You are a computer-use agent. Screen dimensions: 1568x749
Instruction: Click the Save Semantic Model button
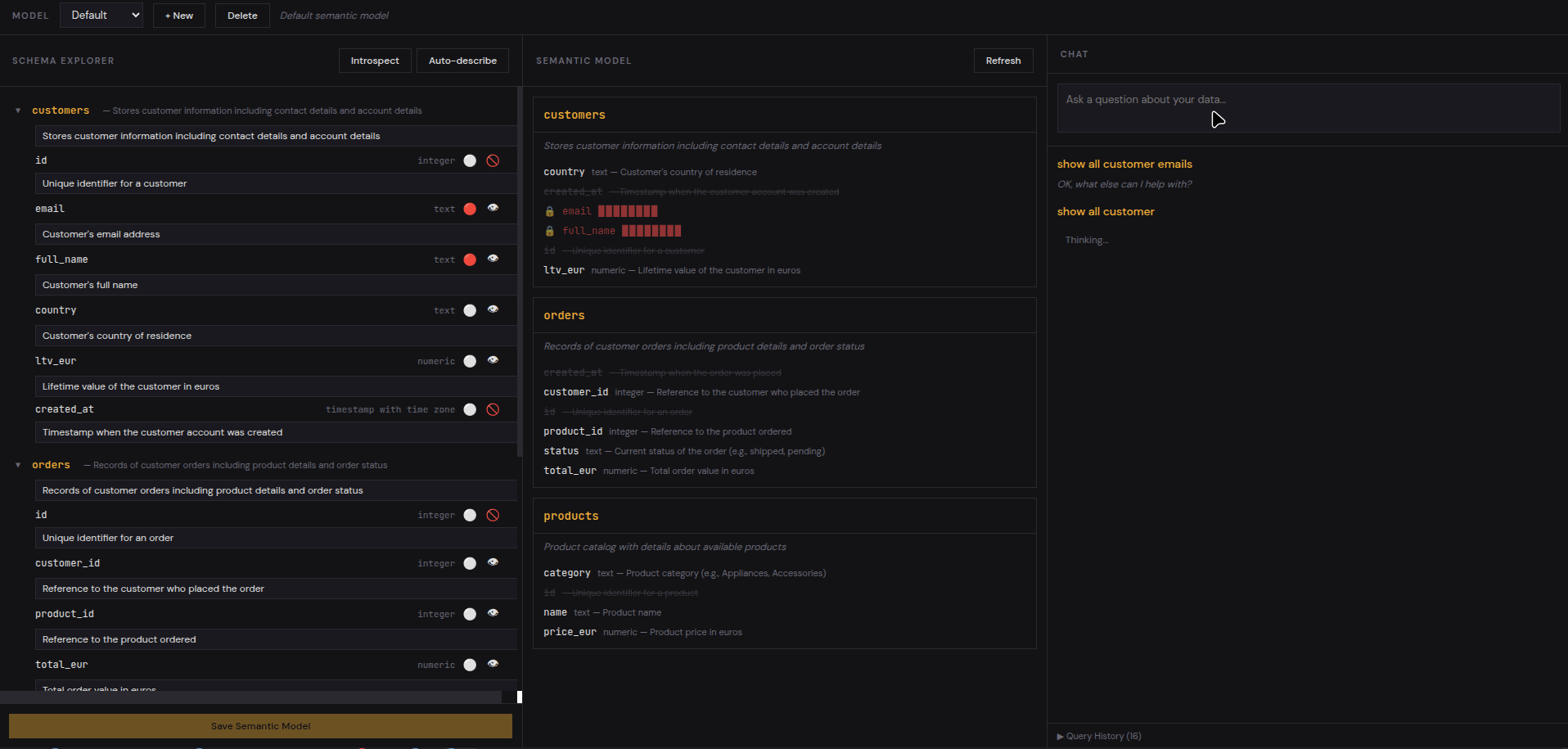point(260,726)
